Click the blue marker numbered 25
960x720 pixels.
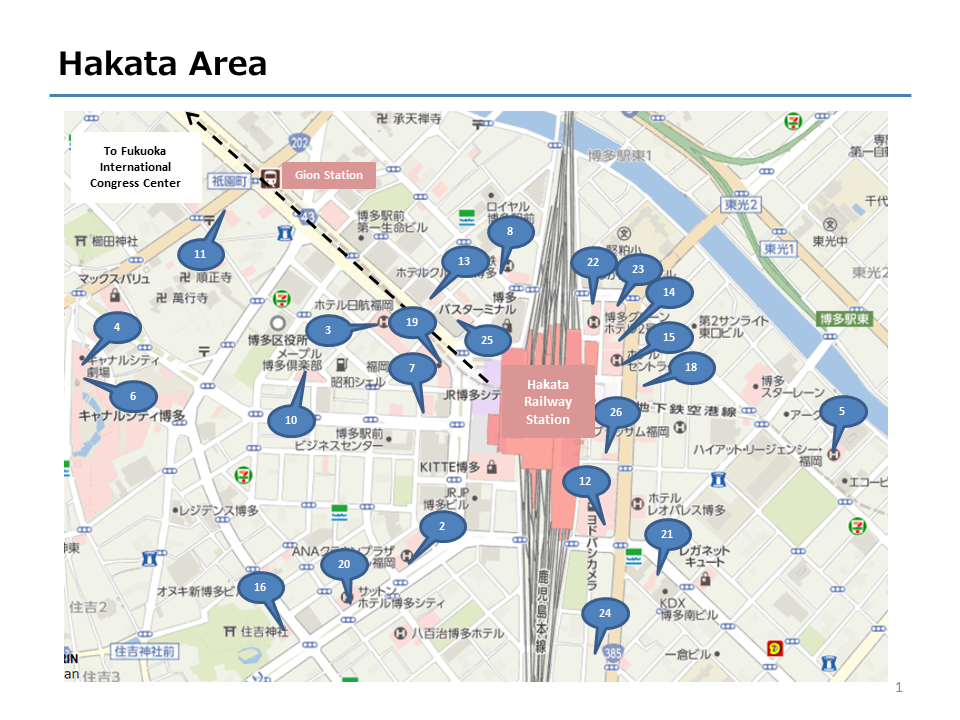point(487,340)
